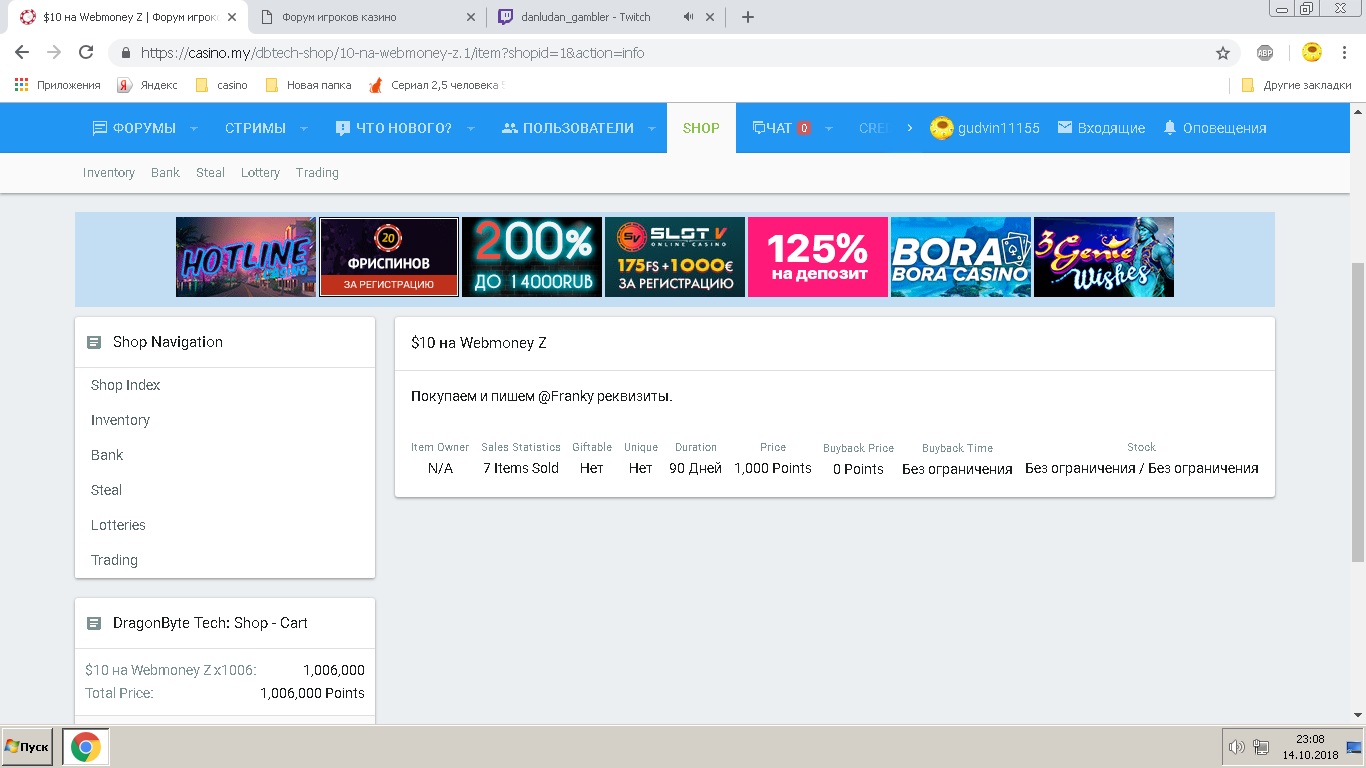Reload the current page
This screenshot has height=768, width=1366.
click(x=86, y=53)
